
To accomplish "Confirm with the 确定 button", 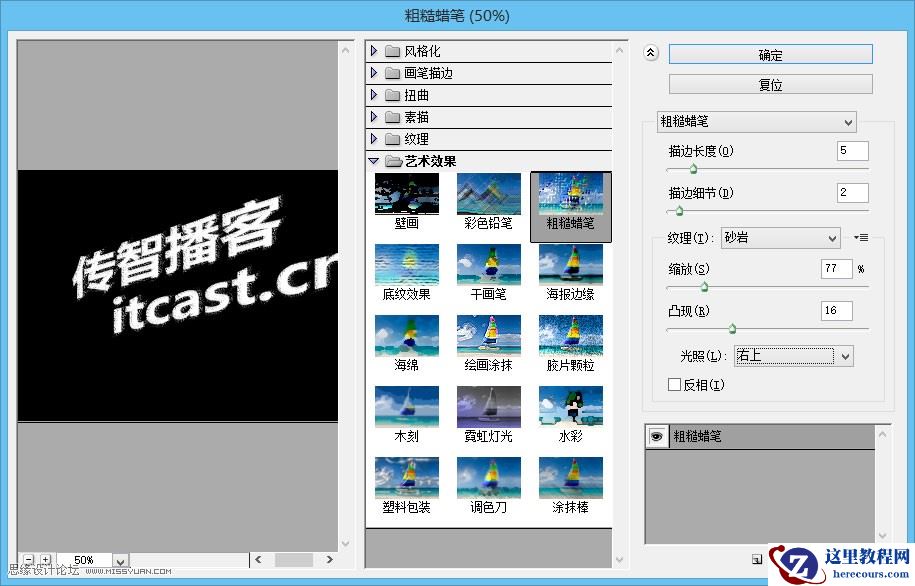I will pos(770,55).
